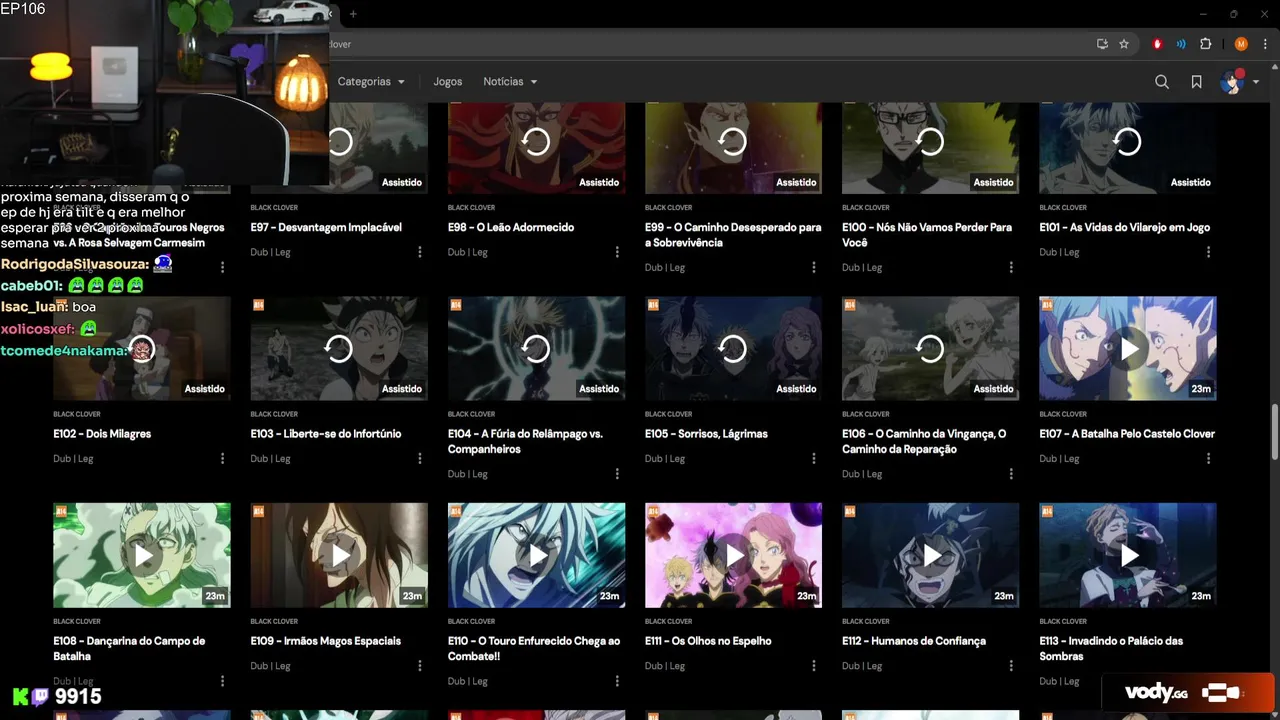Open title link E109 - Irmãos Magos Espaciais

325,641
